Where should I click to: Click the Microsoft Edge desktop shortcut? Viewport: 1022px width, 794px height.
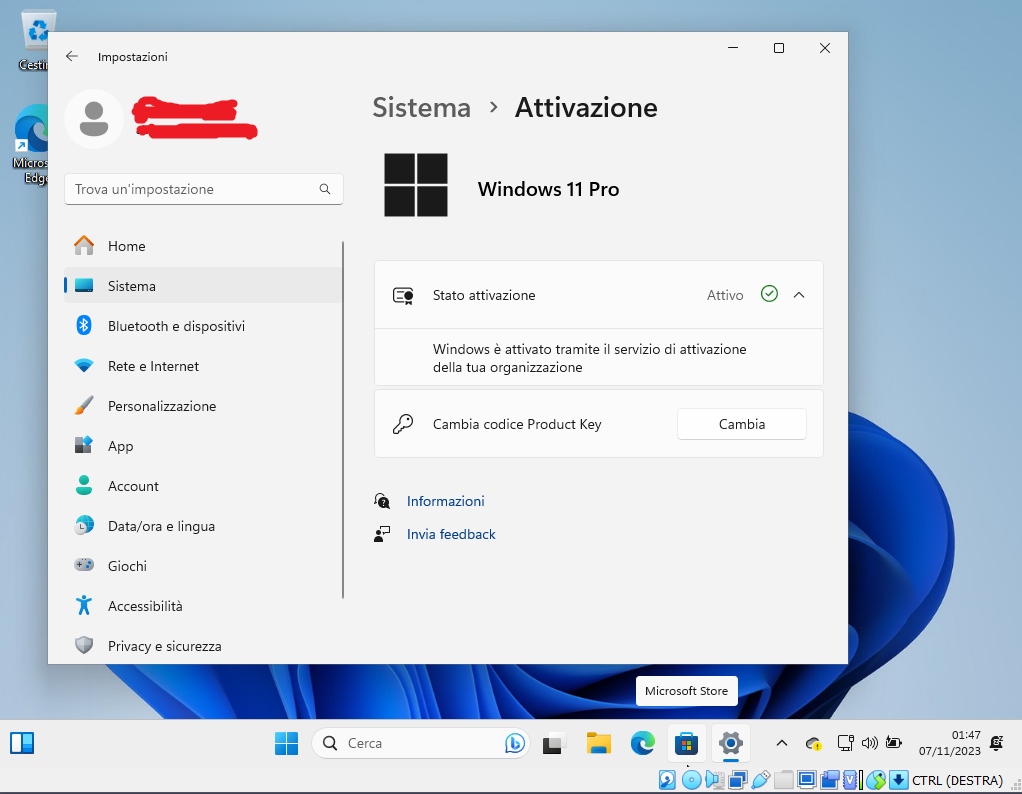click(31, 145)
